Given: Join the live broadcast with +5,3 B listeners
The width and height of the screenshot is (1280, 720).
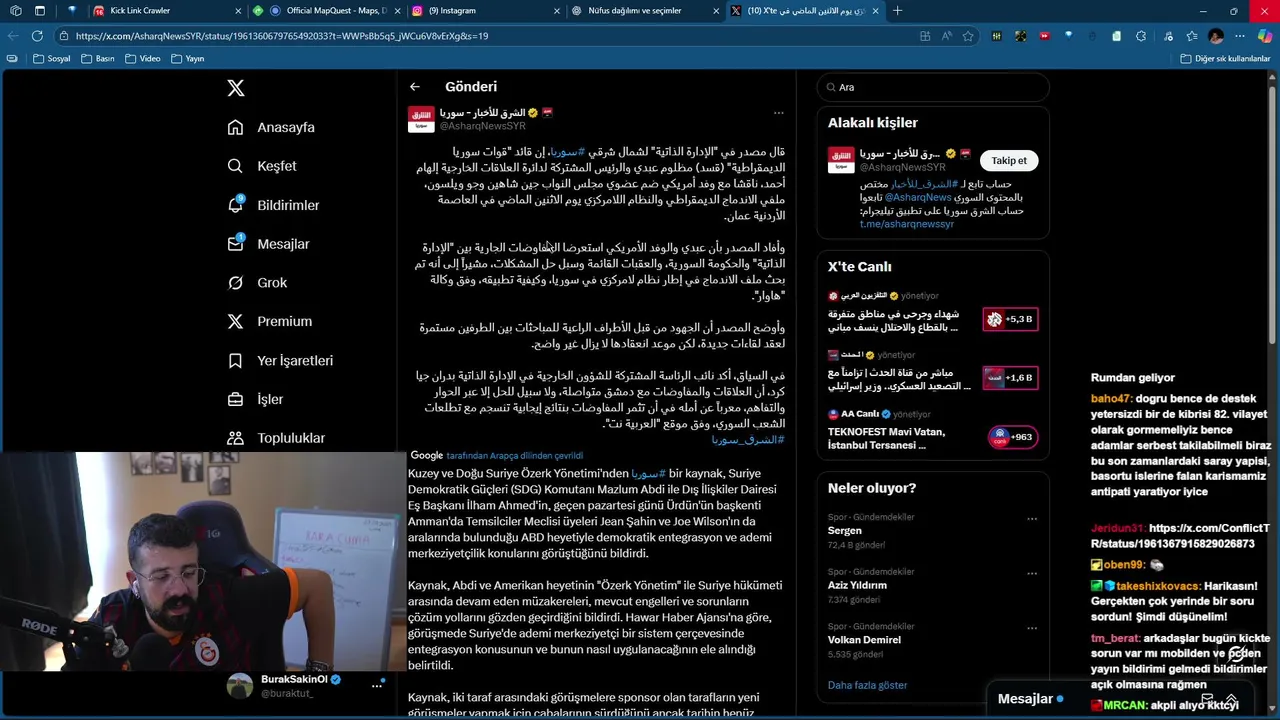Looking at the screenshot, I should coord(1010,320).
